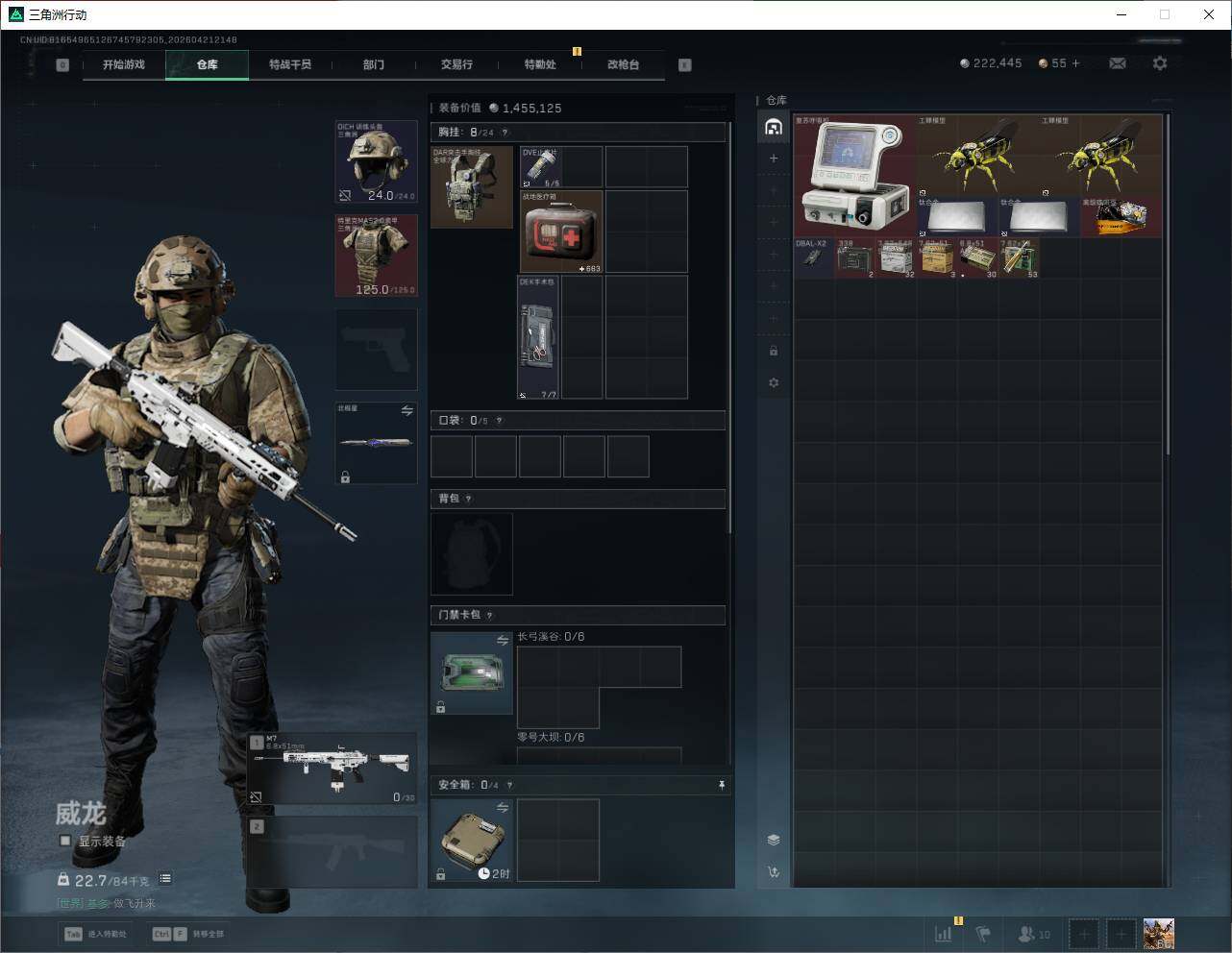Image resolution: width=1232 pixels, height=953 pixels.
Task: Select the second 工蜂模型 bee model item
Action: coord(1100,156)
